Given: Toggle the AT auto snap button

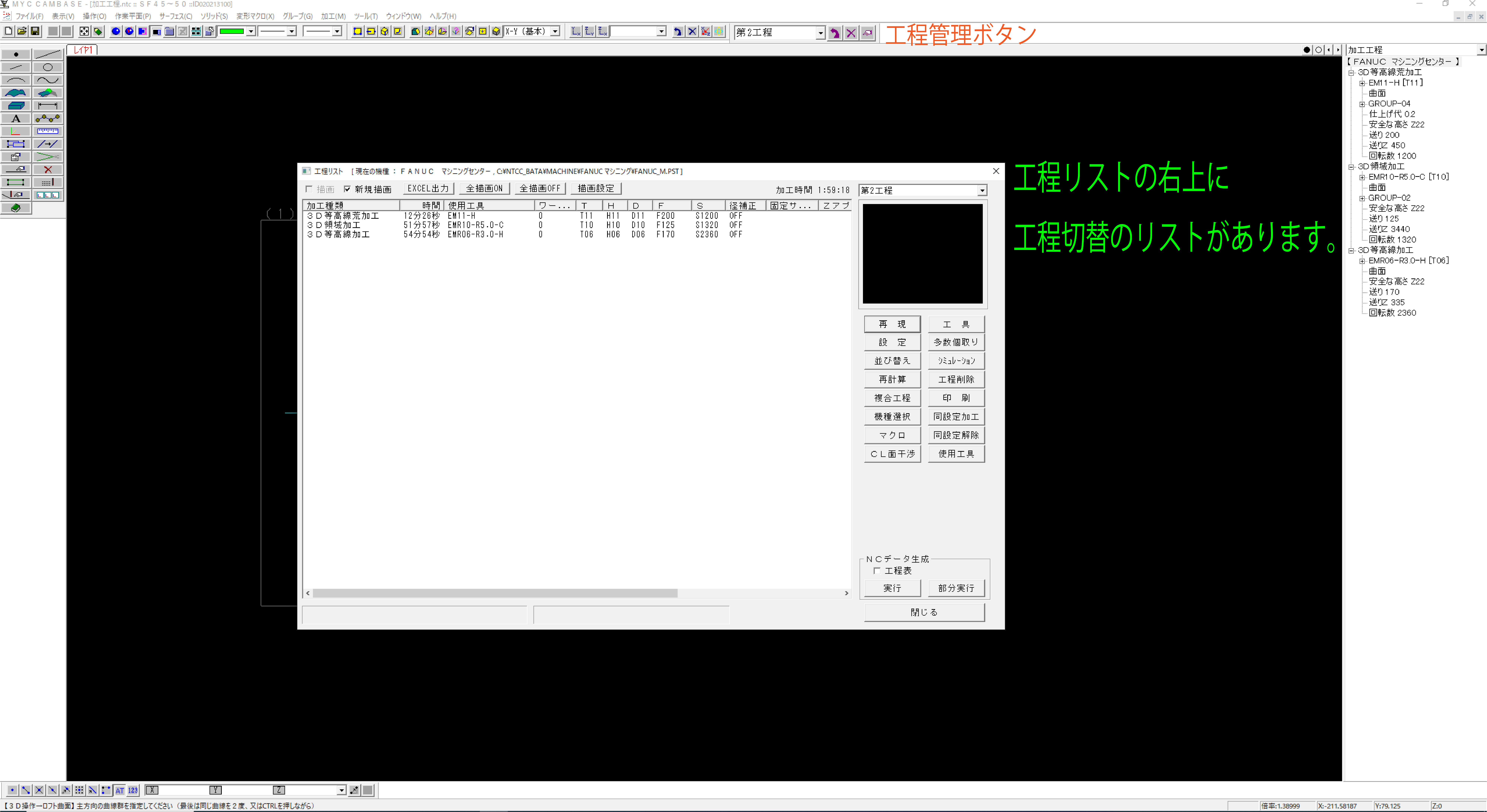Looking at the screenshot, I should [119, 790].
